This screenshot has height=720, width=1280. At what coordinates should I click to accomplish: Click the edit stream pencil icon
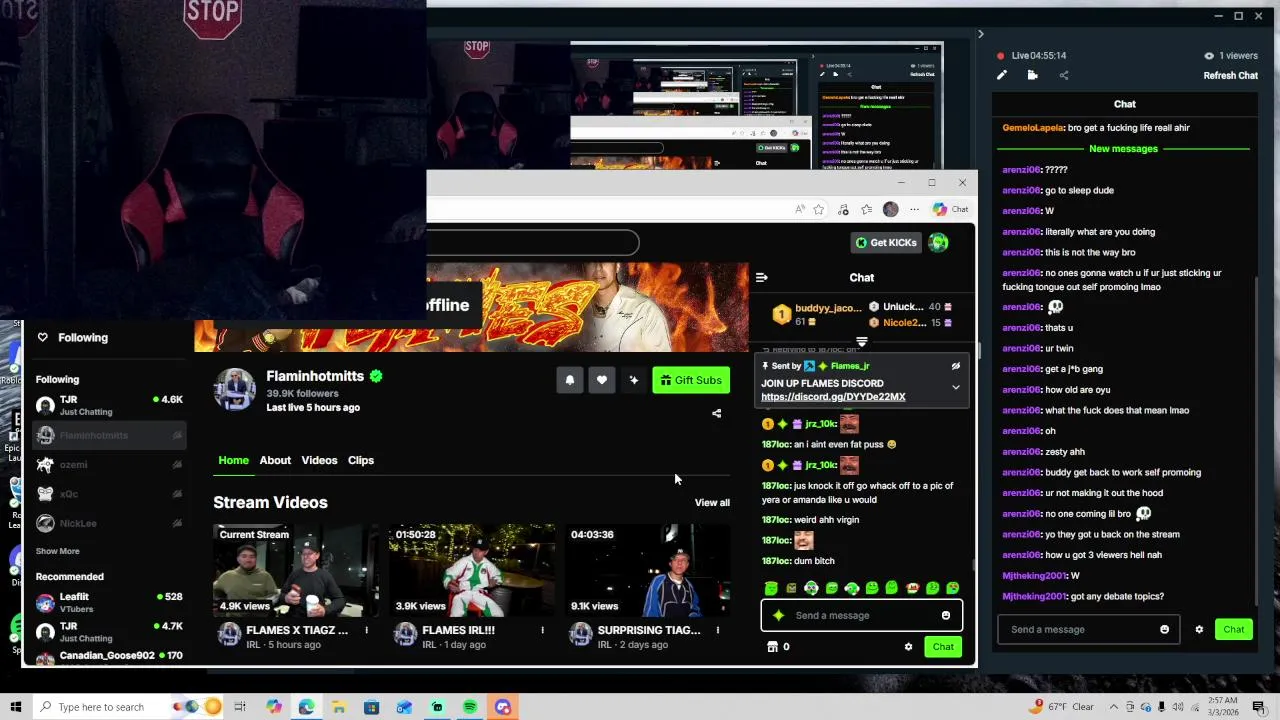[x=1002, y=75]
